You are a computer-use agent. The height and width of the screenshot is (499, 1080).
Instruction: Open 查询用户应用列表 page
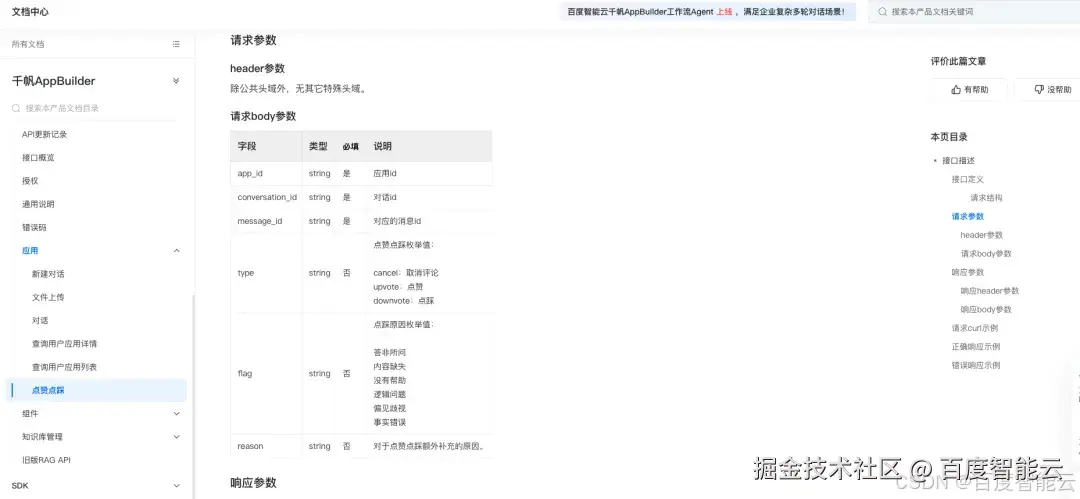[x=64, y=367]
